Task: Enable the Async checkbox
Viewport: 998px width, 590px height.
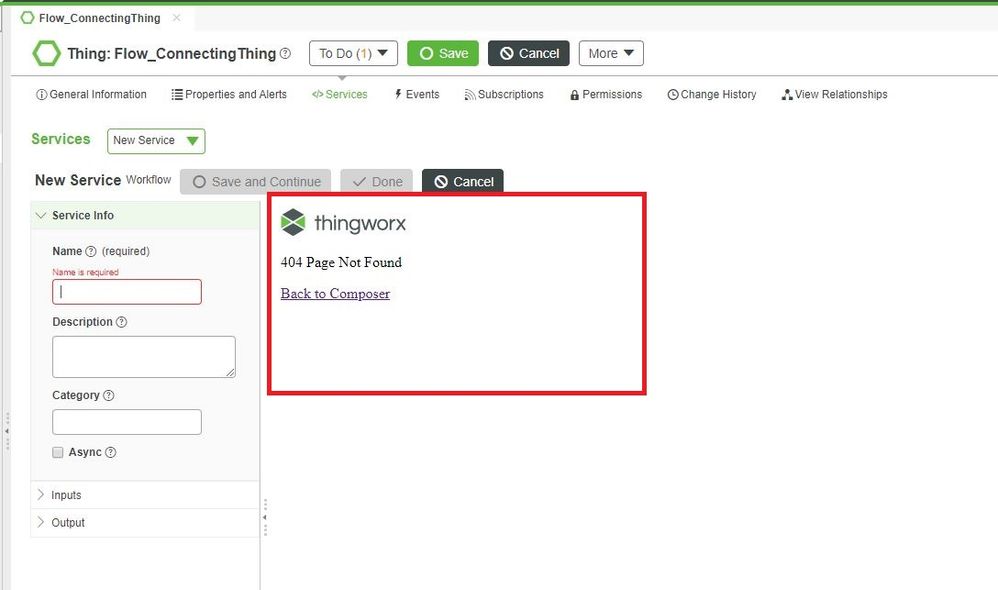Action: pos(58,453)
